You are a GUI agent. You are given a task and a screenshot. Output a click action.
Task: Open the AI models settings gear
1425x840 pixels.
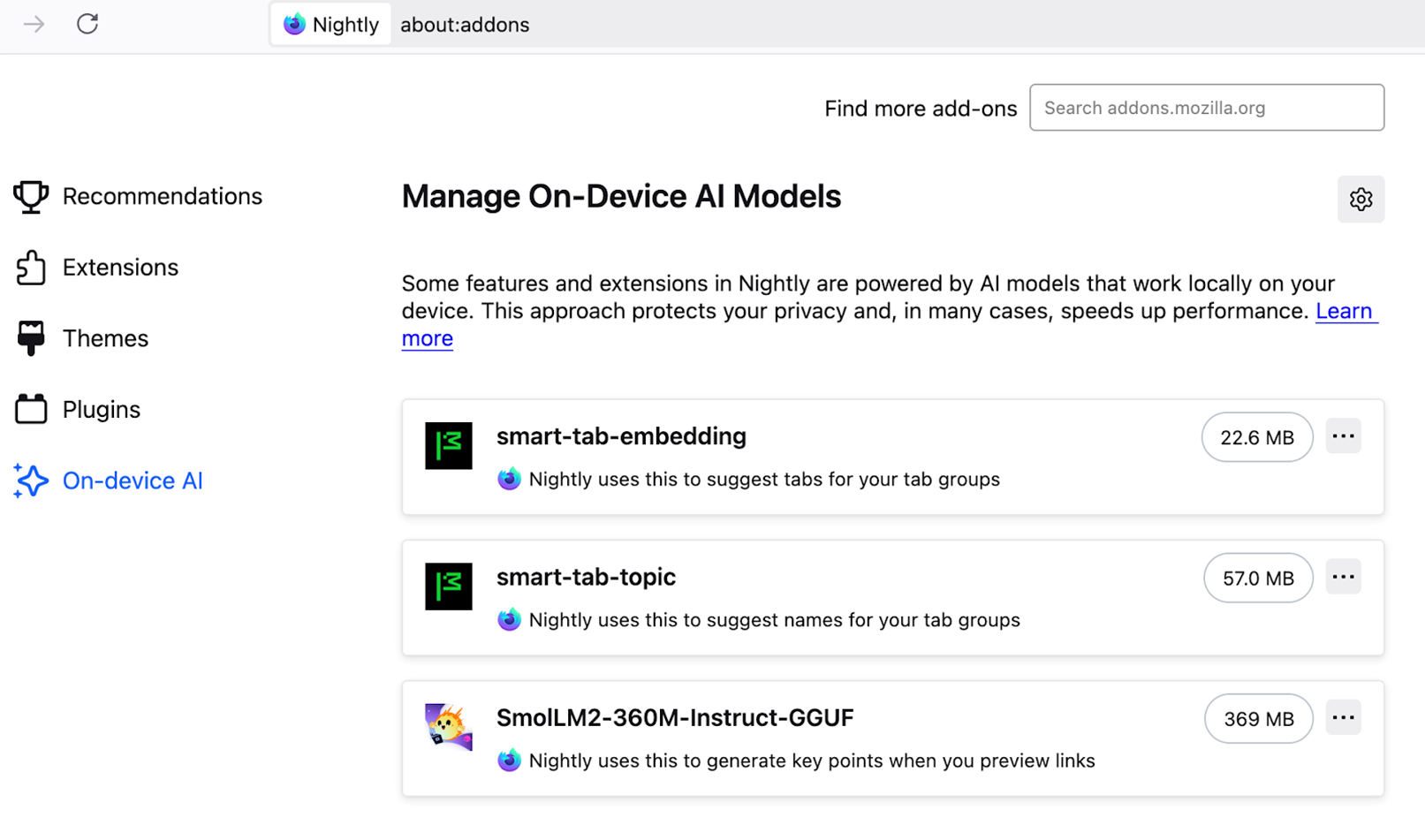[1361, 199]
